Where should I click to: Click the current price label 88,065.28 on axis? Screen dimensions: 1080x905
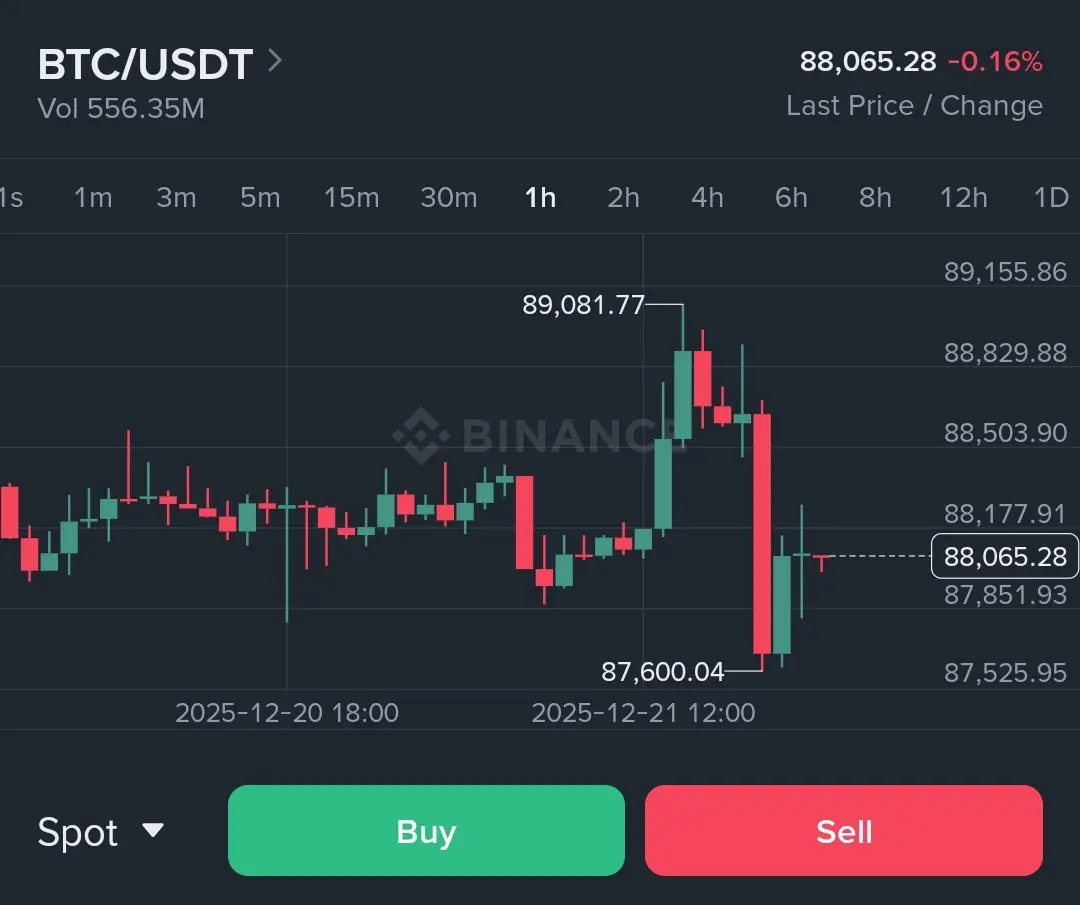click(1004, 556)
